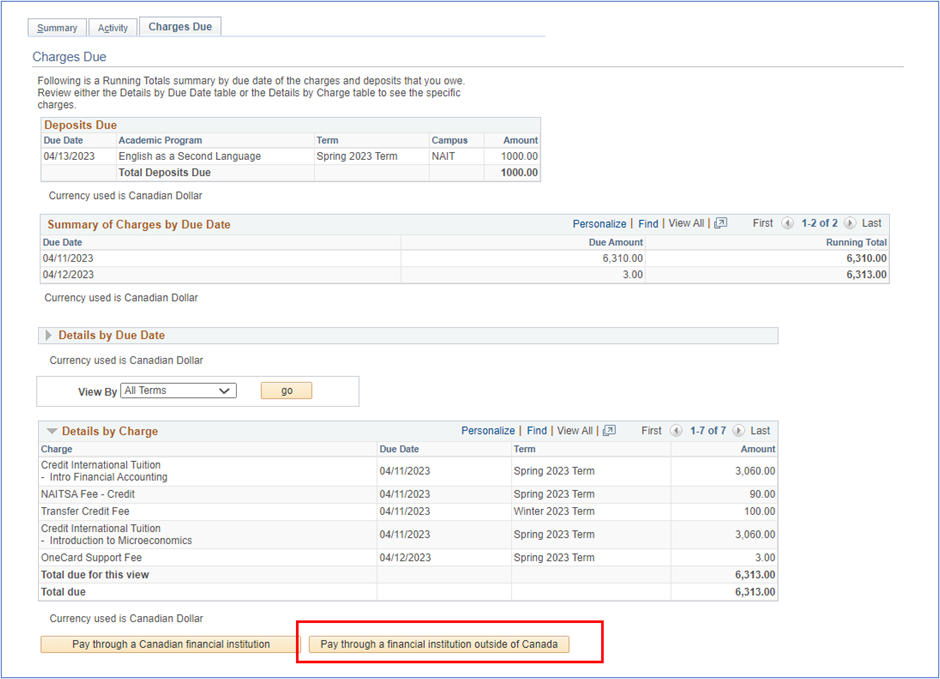Open popup window icon in Details by Charge header
The image size is (940, 679).
click(x=609, y=430)
